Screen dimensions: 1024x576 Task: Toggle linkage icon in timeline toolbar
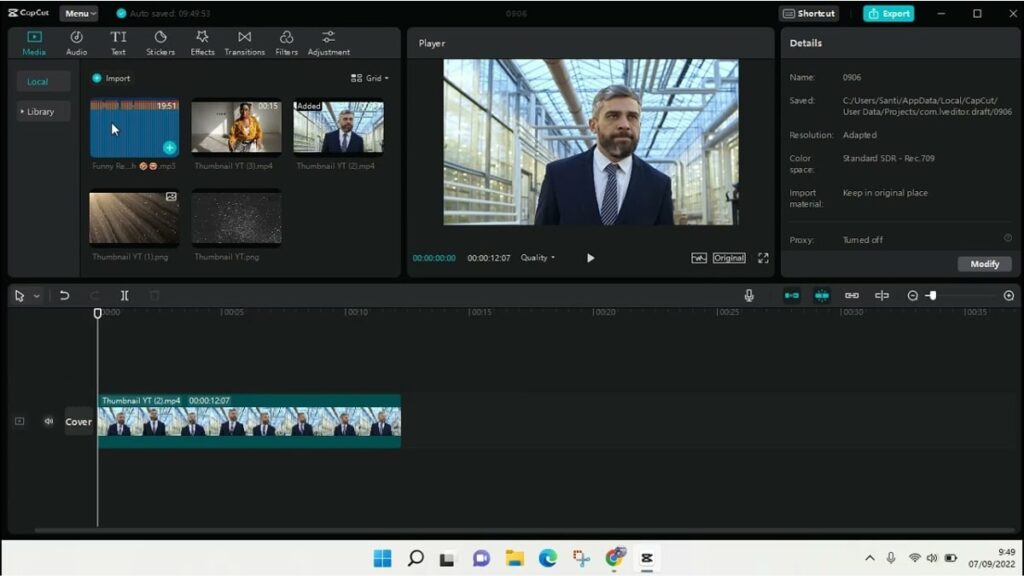coord(852,296)
